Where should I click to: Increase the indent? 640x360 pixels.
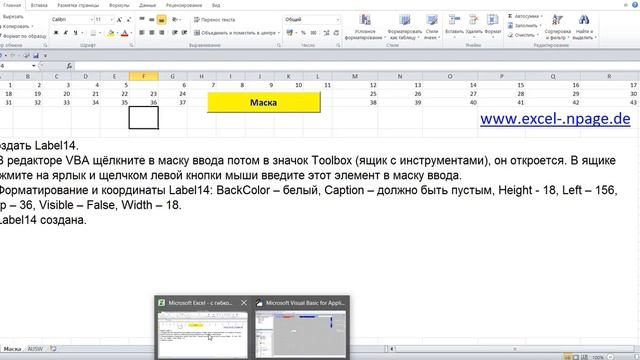tap(184, 33)
